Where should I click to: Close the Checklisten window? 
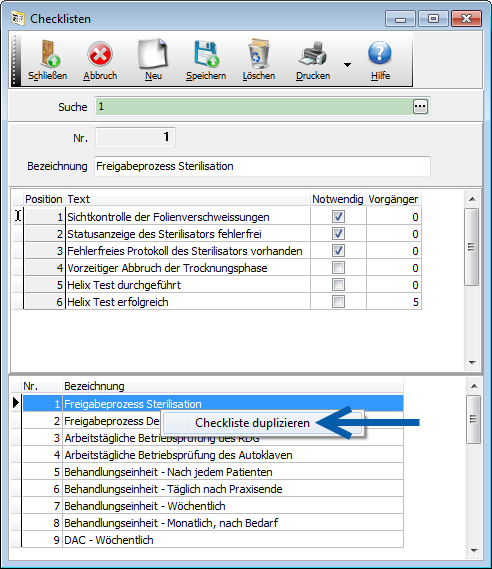tap(466, 19)
